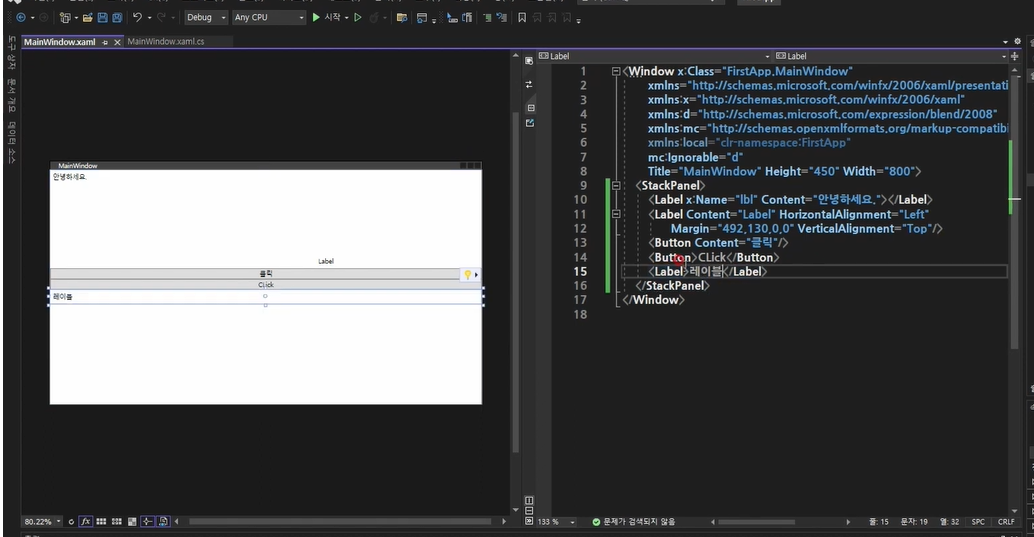Screen dimensions: 1034x537
Task: Open the New Project icon dropdown arrow
Action: coord(76,18)
